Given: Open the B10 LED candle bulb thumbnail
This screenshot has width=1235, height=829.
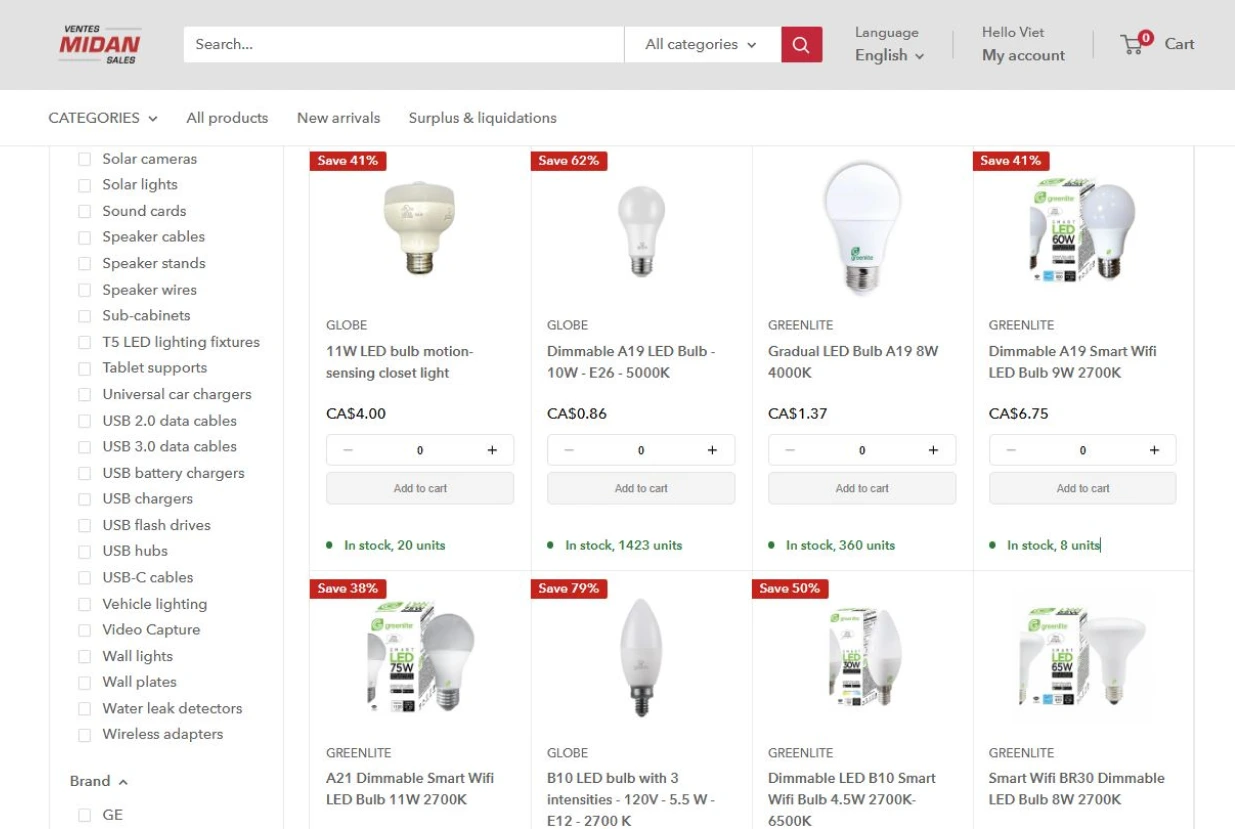Looking at the screenshot, I should coord(641,657).
